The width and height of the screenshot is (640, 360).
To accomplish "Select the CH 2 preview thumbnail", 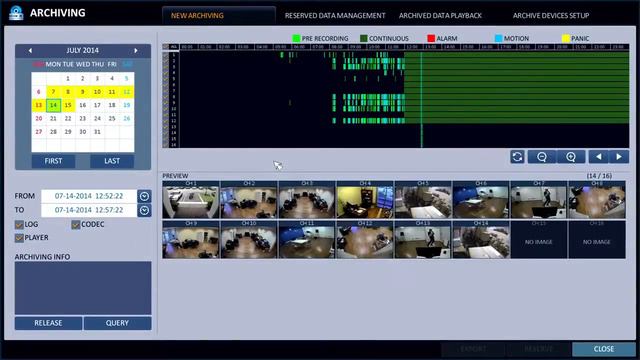I will coord(249,200).
